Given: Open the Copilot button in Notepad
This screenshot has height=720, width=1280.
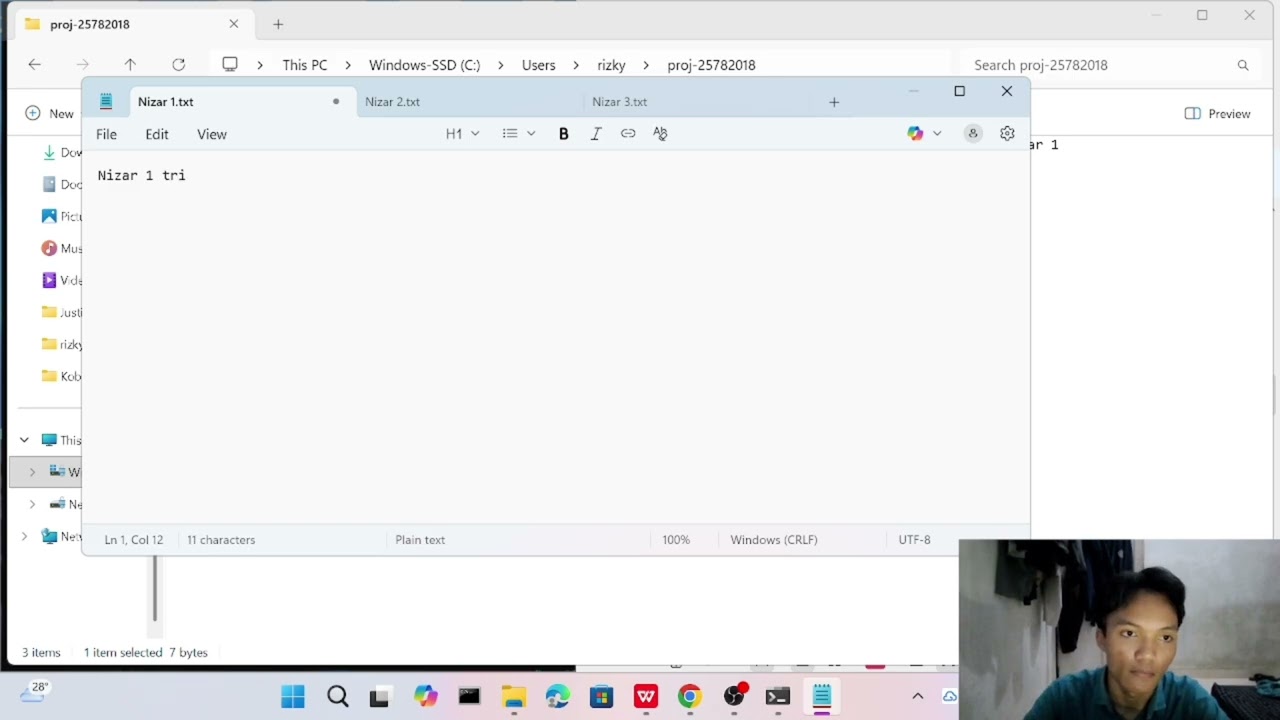Looking at the screenshot, I should tap(915, 134).
